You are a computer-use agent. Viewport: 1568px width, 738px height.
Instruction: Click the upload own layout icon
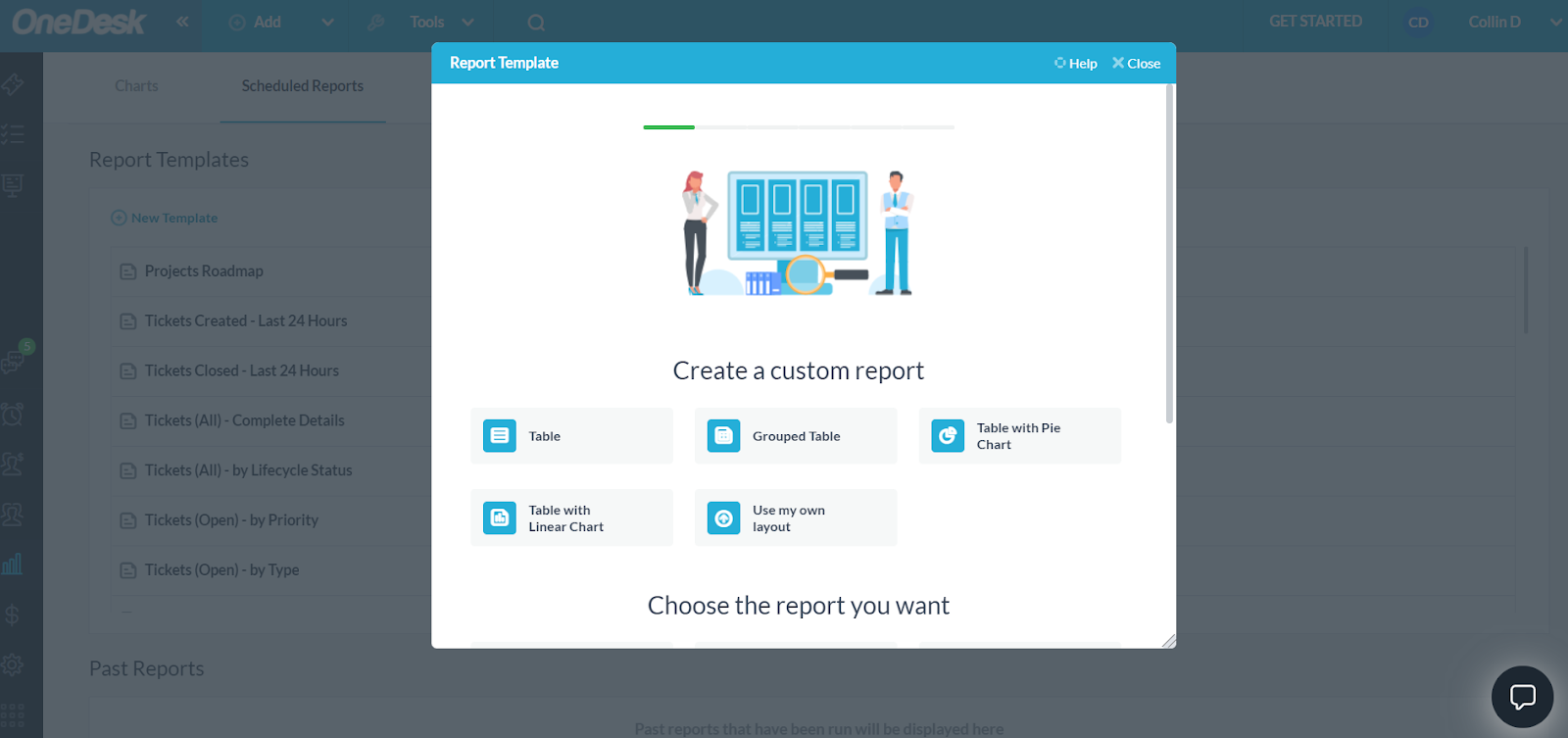[723, 517]
